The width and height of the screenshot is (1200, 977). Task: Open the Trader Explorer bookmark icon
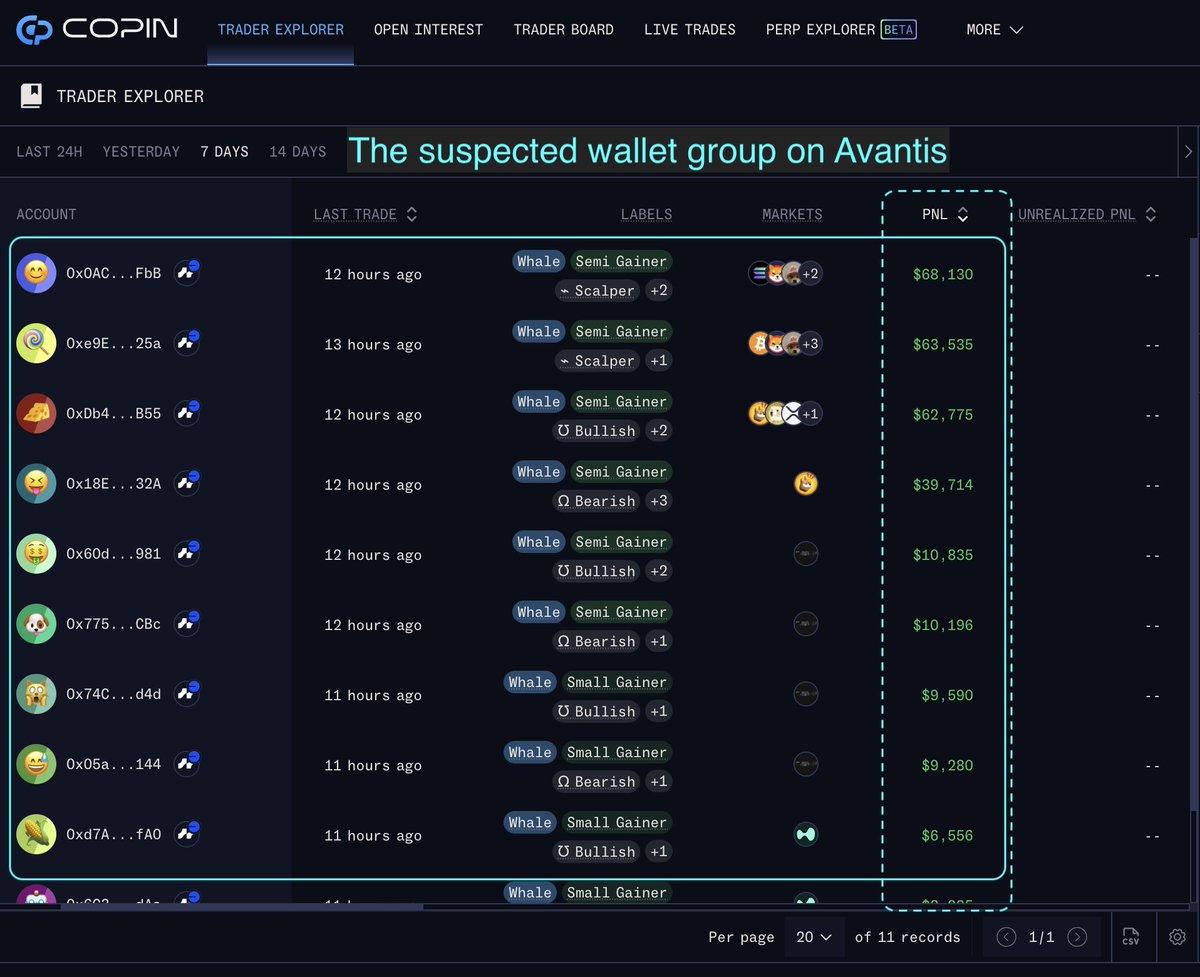pyautogui.click(x=31, y=96)
